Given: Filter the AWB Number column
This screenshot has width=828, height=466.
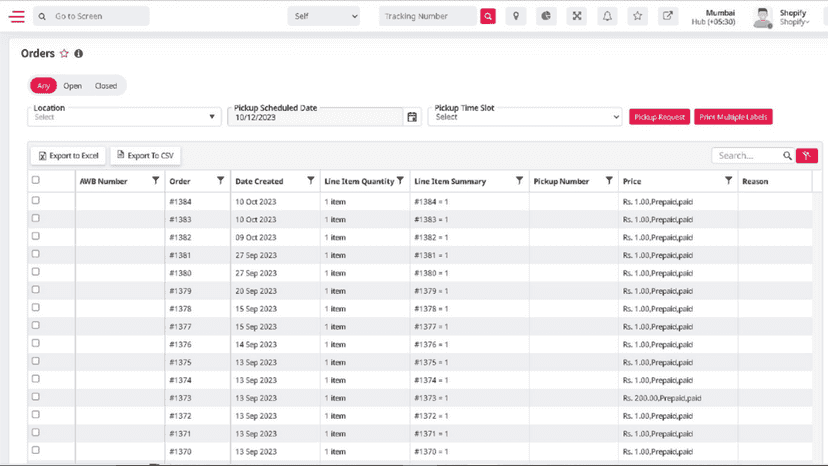Looking at the screenshot, I should pyautogui.click(x=155, y=181).
